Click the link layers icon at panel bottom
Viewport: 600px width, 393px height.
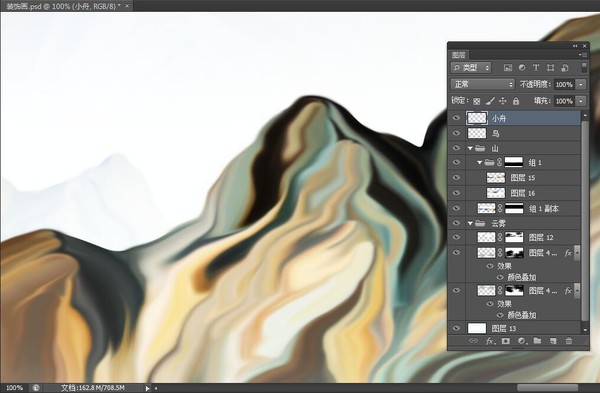click(x=473, y=341)
